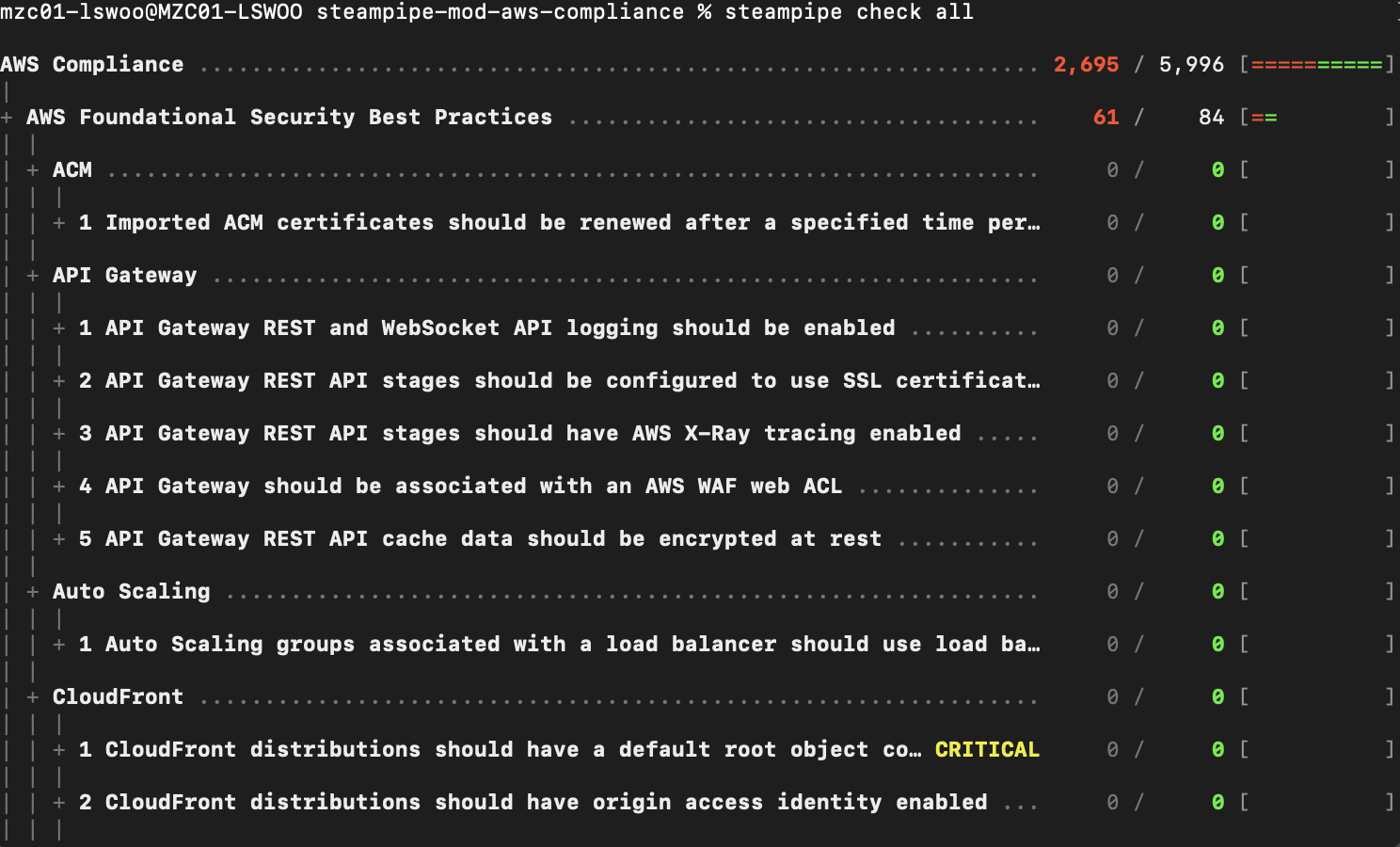The height and width of the screenshot is (847, 1400).
Task: Click the green 0 in API Gateway group row
Action: 1218,276
